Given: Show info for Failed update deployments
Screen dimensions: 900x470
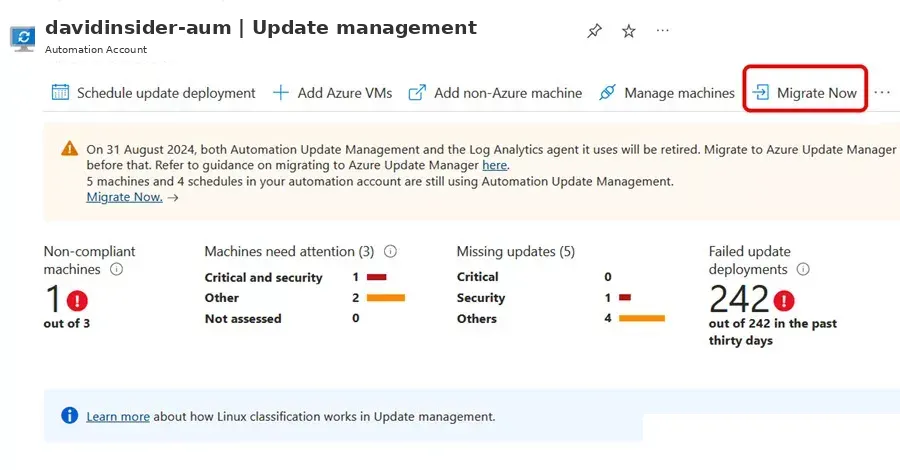Looking at the screenshot, I should pyautogui.click(x=803, y=269).
